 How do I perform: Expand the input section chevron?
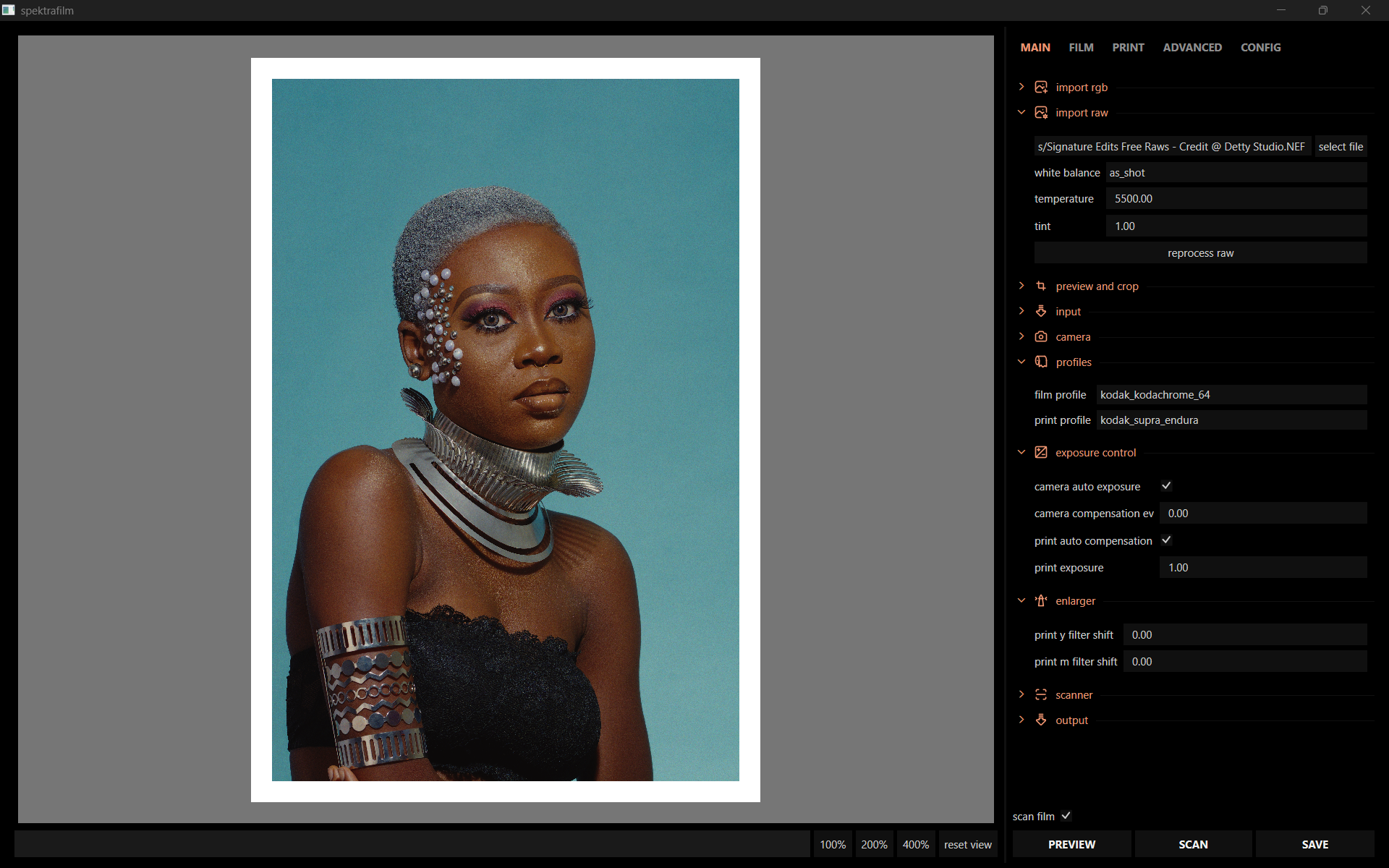pyautogui.click(x=1021, y=311)
